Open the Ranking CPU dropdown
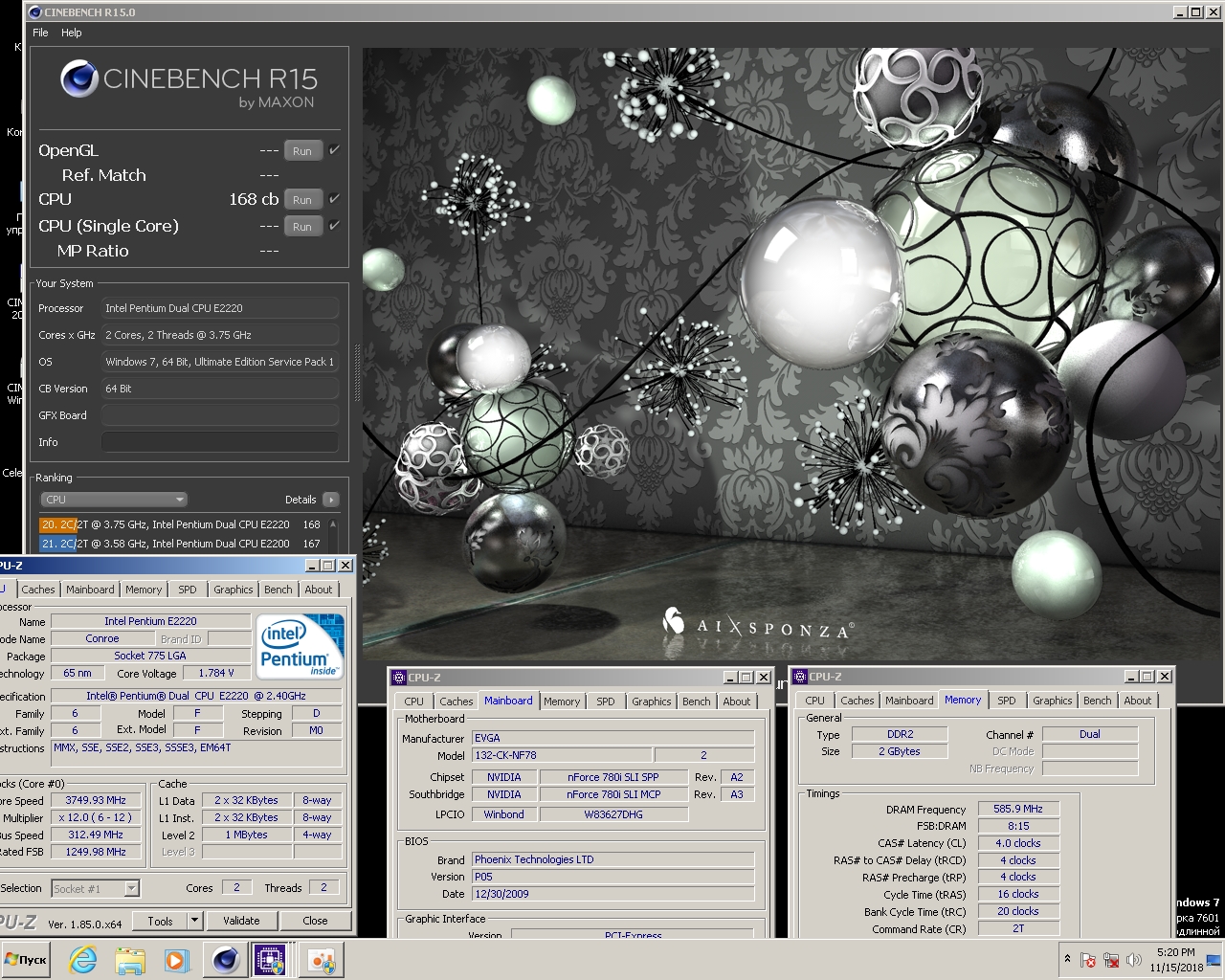Image resolution: width=1225 pixels, height=980 pixels. 113,500
